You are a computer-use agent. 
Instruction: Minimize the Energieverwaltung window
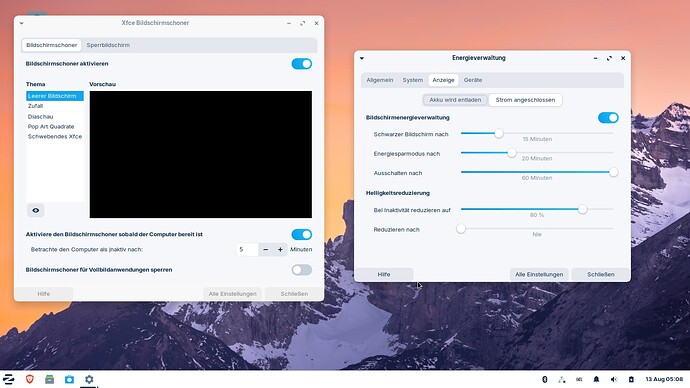point(595,58)
